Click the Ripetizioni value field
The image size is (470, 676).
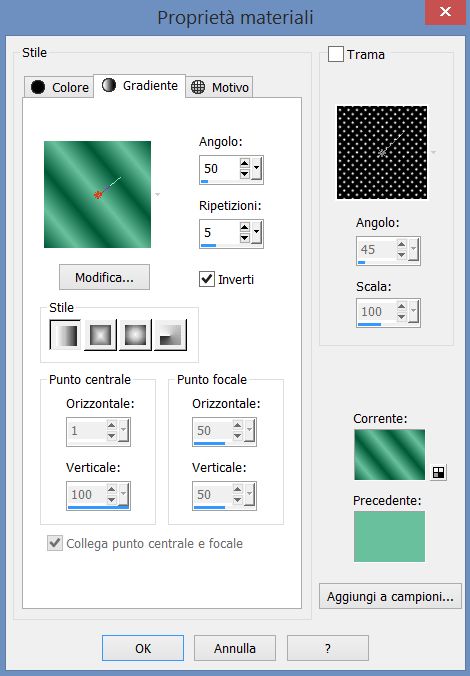219,233
